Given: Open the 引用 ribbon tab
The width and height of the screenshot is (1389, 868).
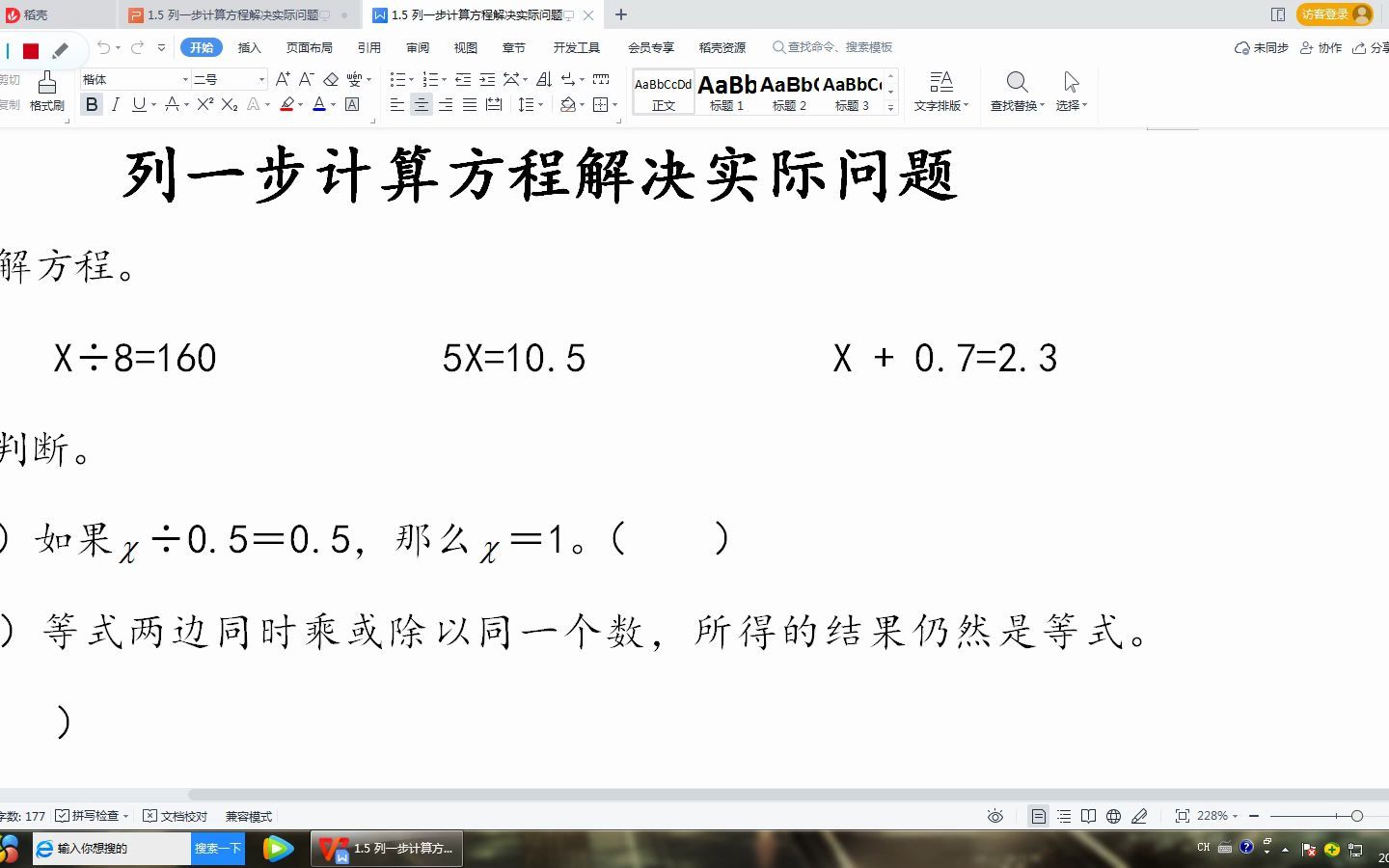Looking at the screenshot, I should 368,47.
